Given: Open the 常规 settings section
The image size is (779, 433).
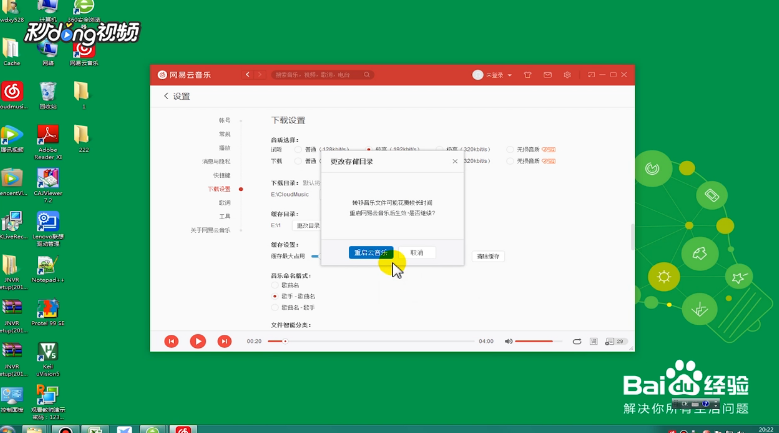Looking at the screenshot, I should tap(225, 134).
